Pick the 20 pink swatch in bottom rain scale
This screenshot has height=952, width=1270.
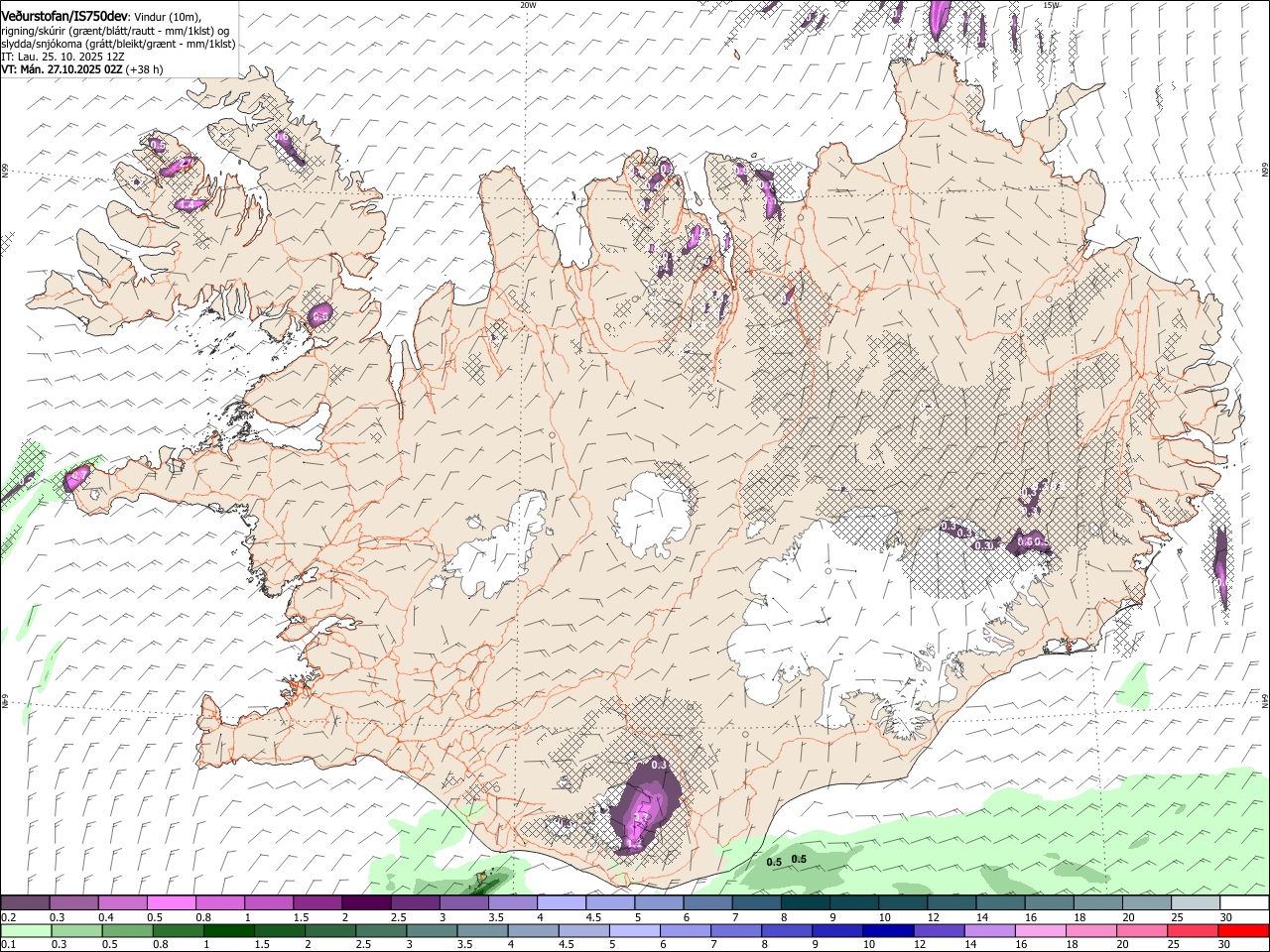[x=1142, y=931]
